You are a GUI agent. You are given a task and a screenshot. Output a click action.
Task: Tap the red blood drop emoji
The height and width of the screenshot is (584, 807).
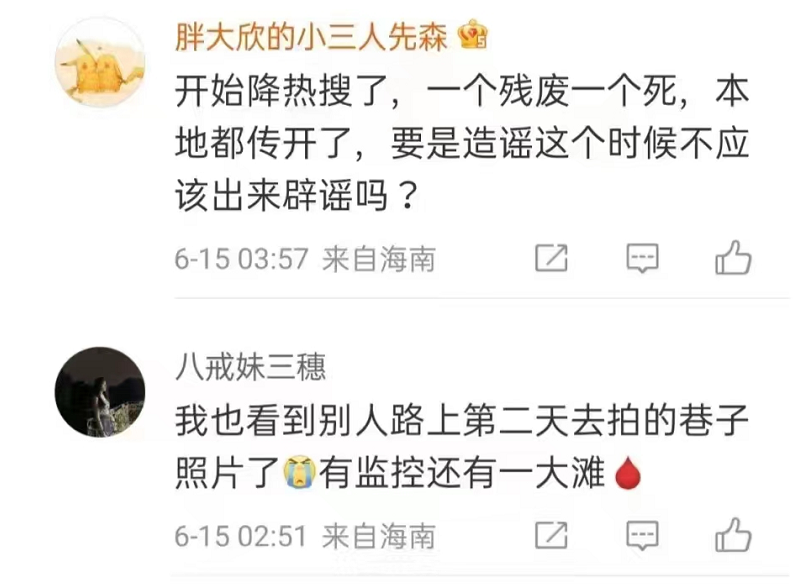pos(628,472)
